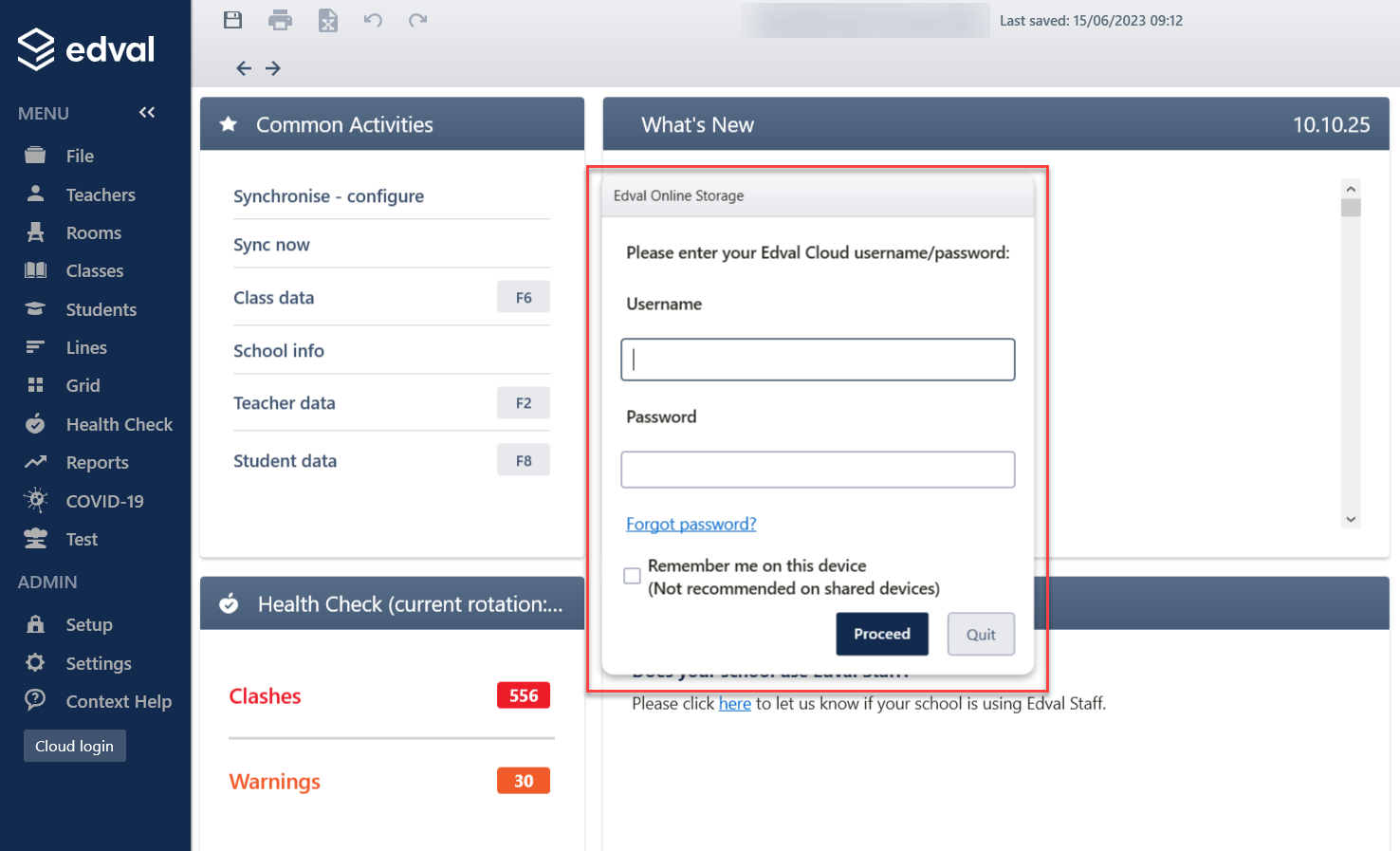Click the Setup padlock icon
Viewport: 1400px width, 851px height.
click(x=35, y=623)
